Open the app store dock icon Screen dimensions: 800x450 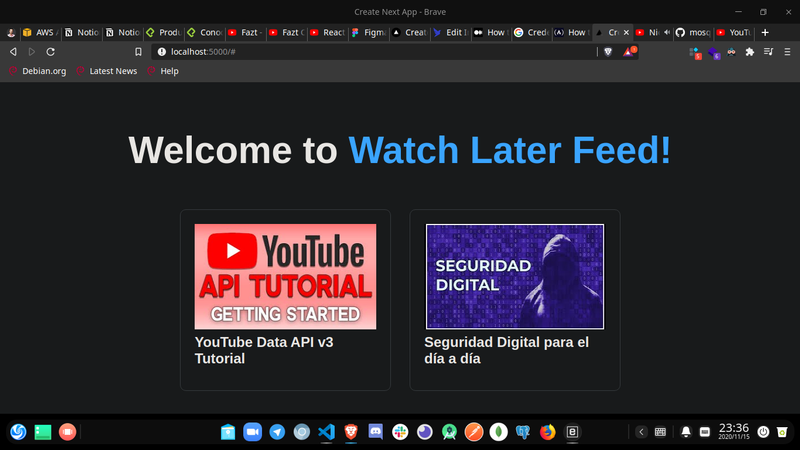click(228, 432)
